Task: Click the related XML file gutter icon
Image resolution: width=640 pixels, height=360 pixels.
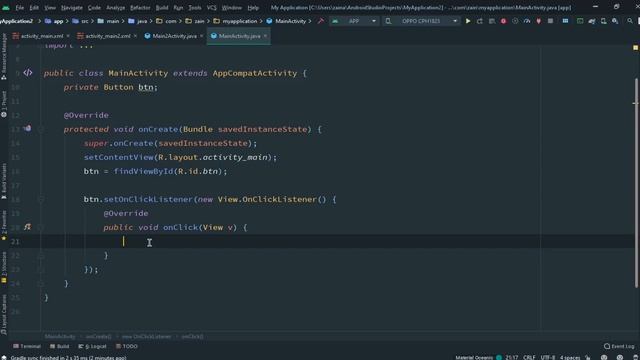Action: point(27,73)
